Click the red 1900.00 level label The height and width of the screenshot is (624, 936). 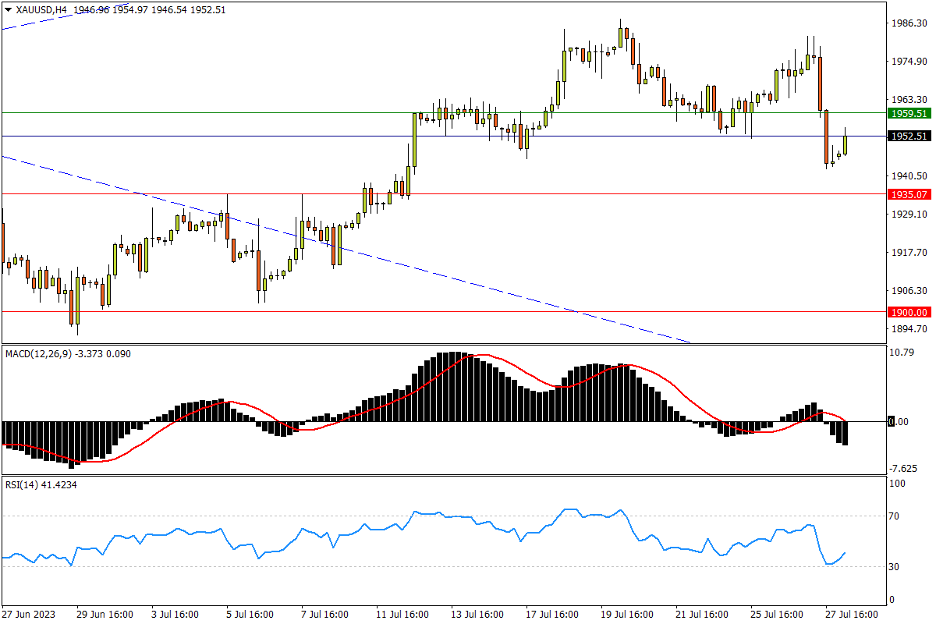point(908,311)
